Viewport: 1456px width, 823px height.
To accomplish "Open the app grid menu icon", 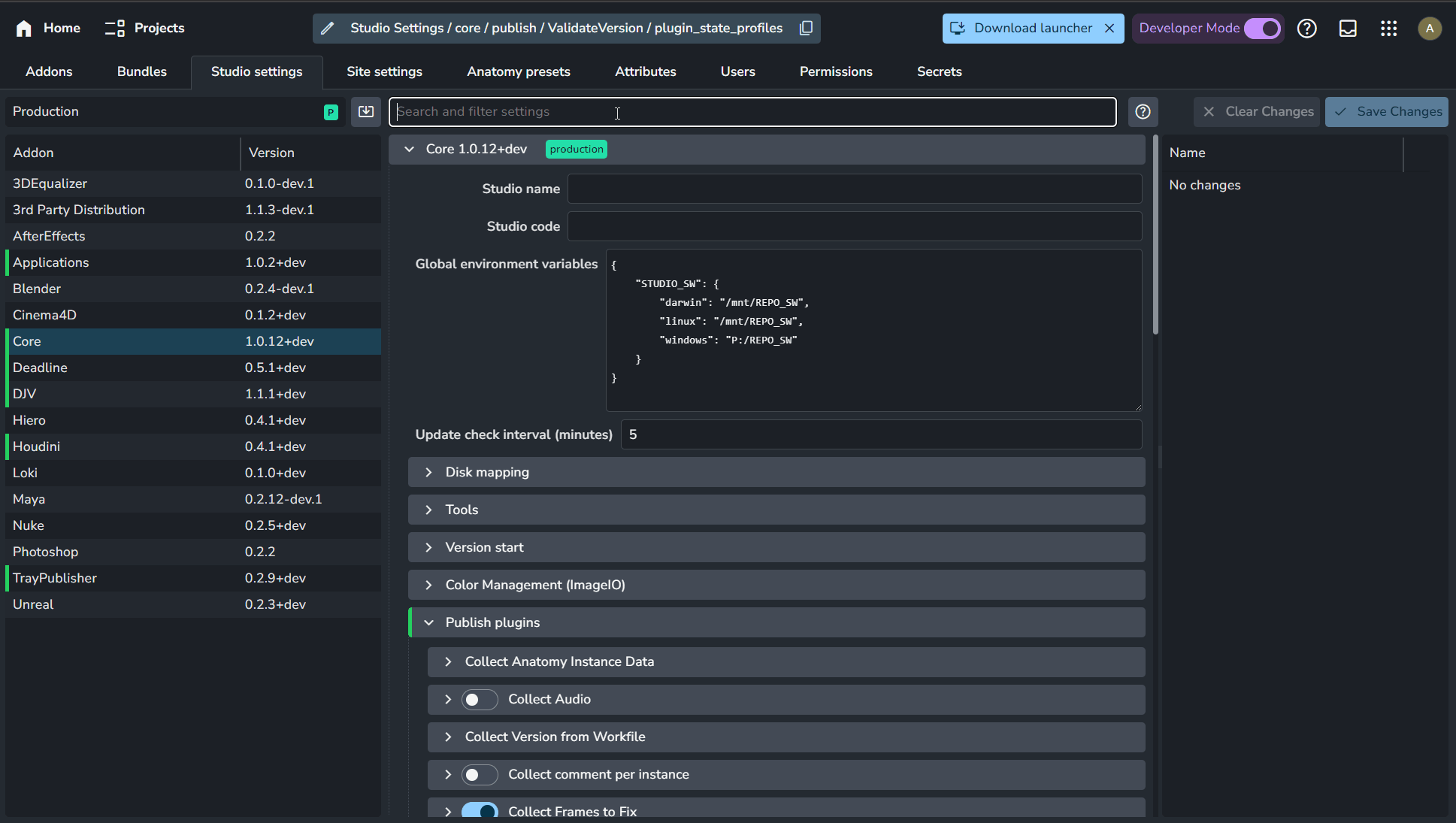I will tap(1388, 29).
